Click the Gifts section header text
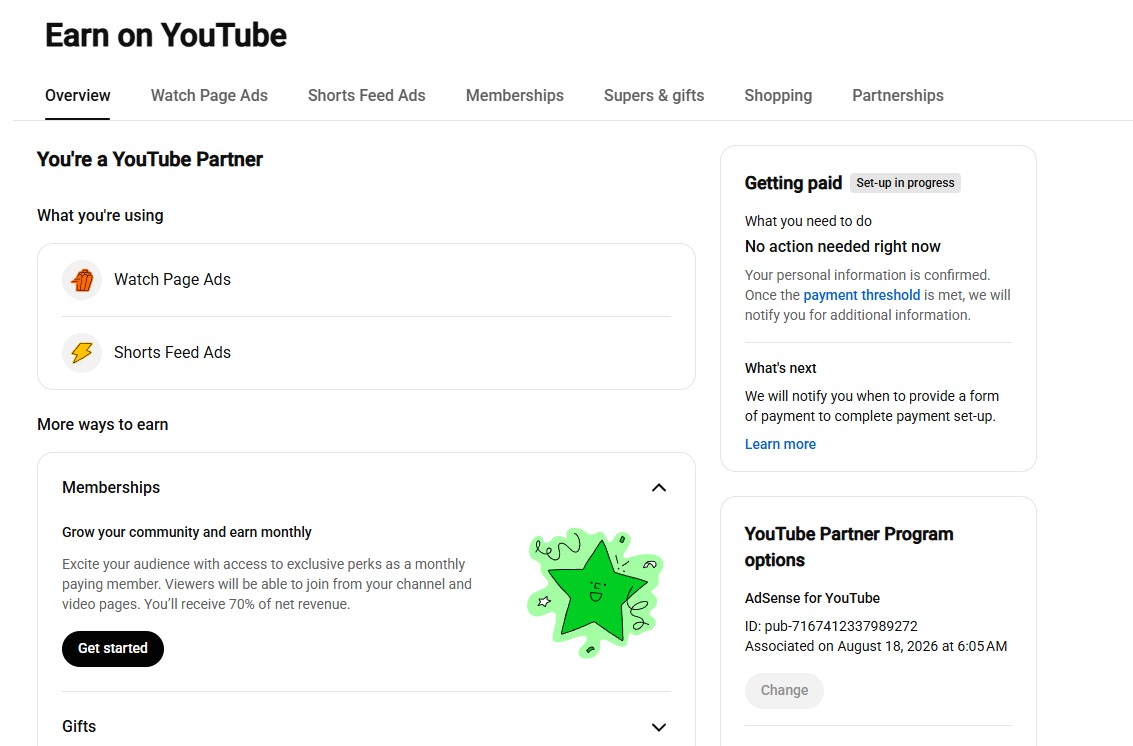The image size is (1133, 746). [x=79, y=726]
